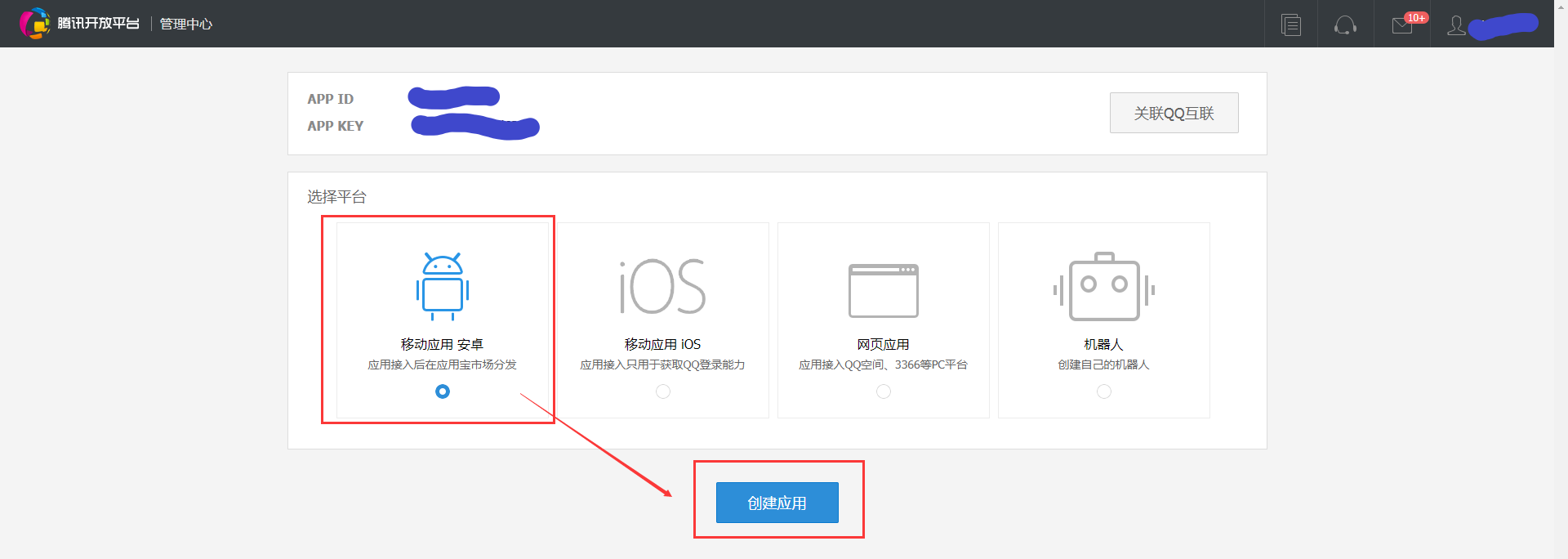Open the documentation icon in header
Image resolution: width=1568 pixels, height=559 pixels.
point(1291,25)
